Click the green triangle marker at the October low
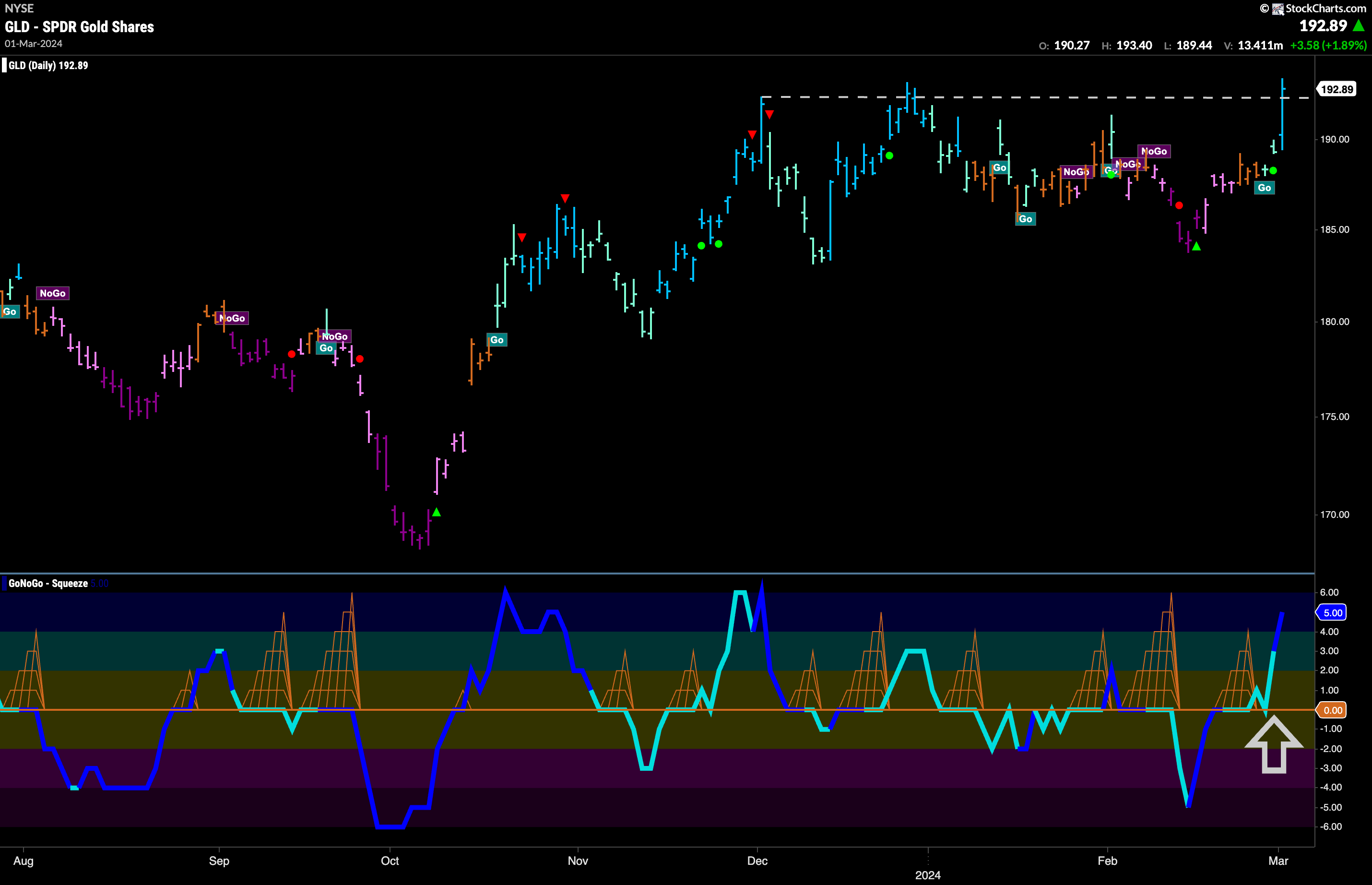 point(437,512)
